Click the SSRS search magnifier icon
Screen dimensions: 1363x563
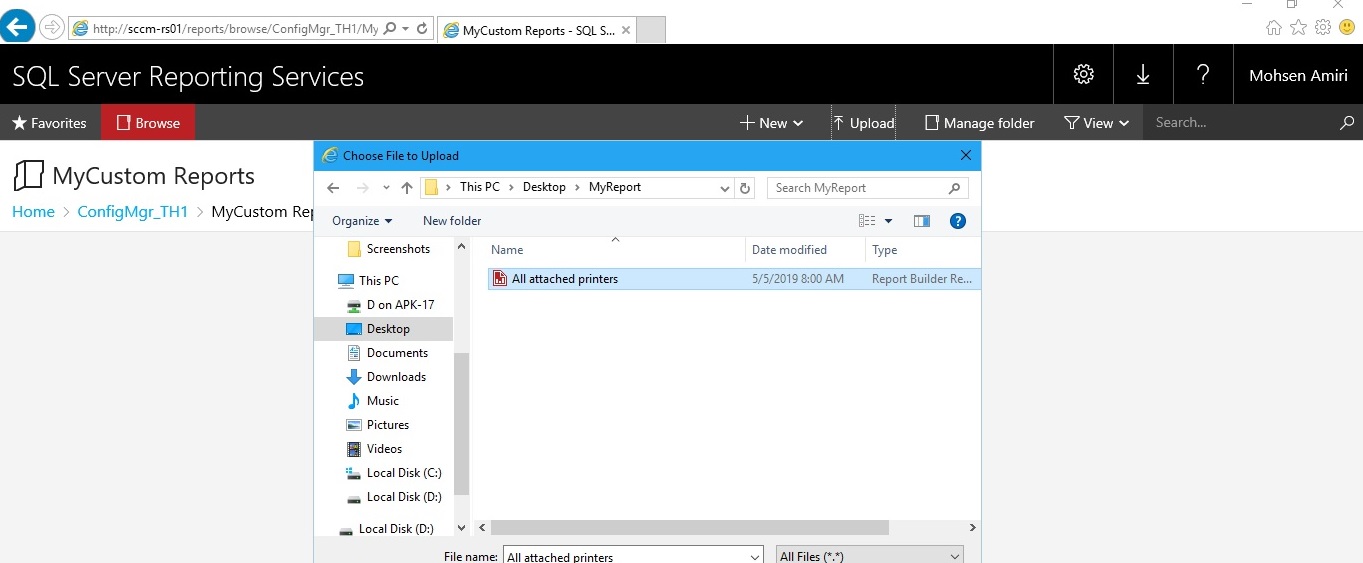point(1346,123)
